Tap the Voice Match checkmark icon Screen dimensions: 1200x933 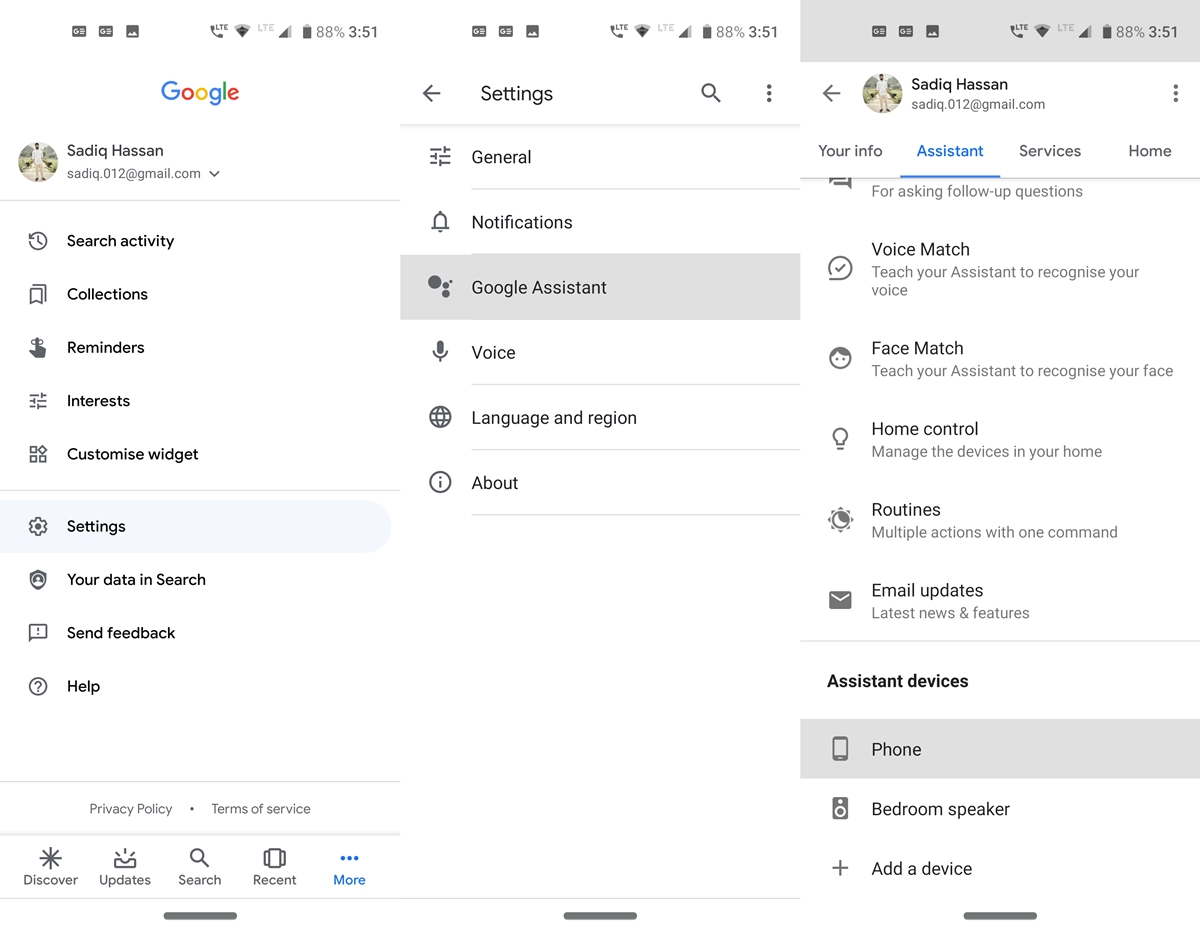[840, 268]
